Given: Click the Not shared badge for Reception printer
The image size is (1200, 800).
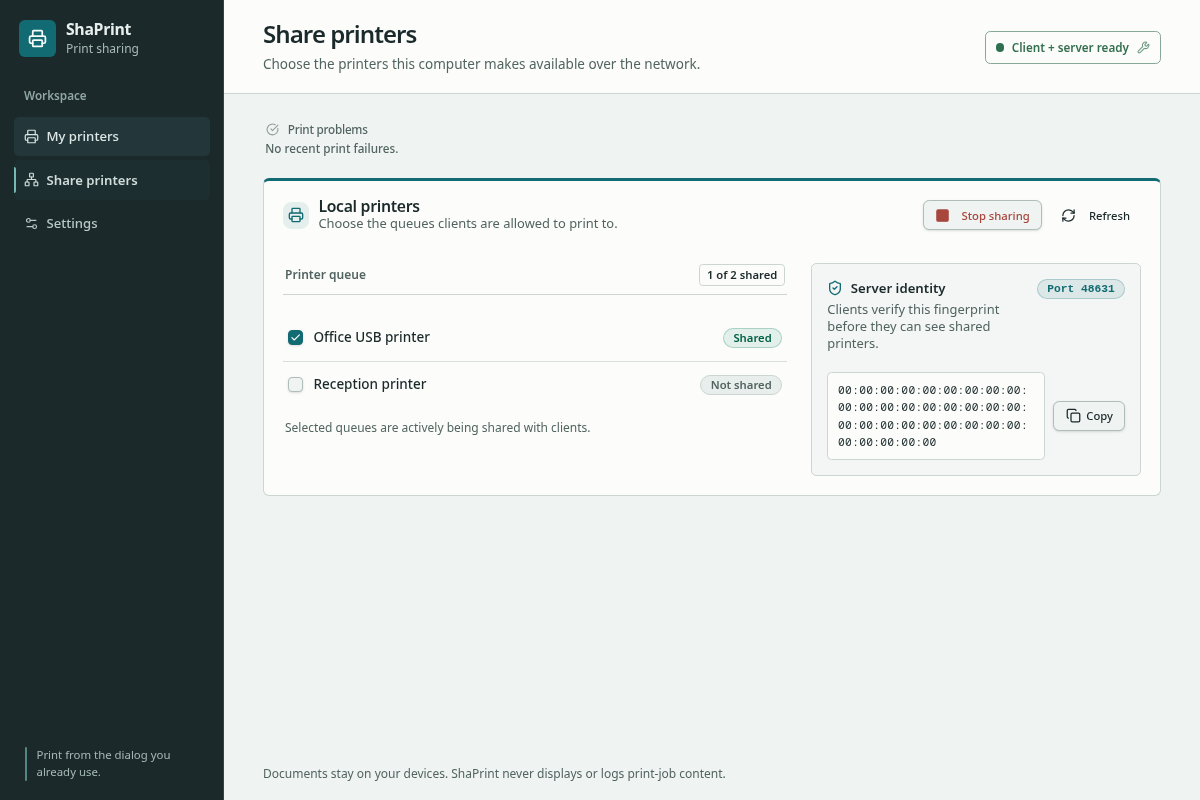Looking at the screenshot, I should click(741, 385).
